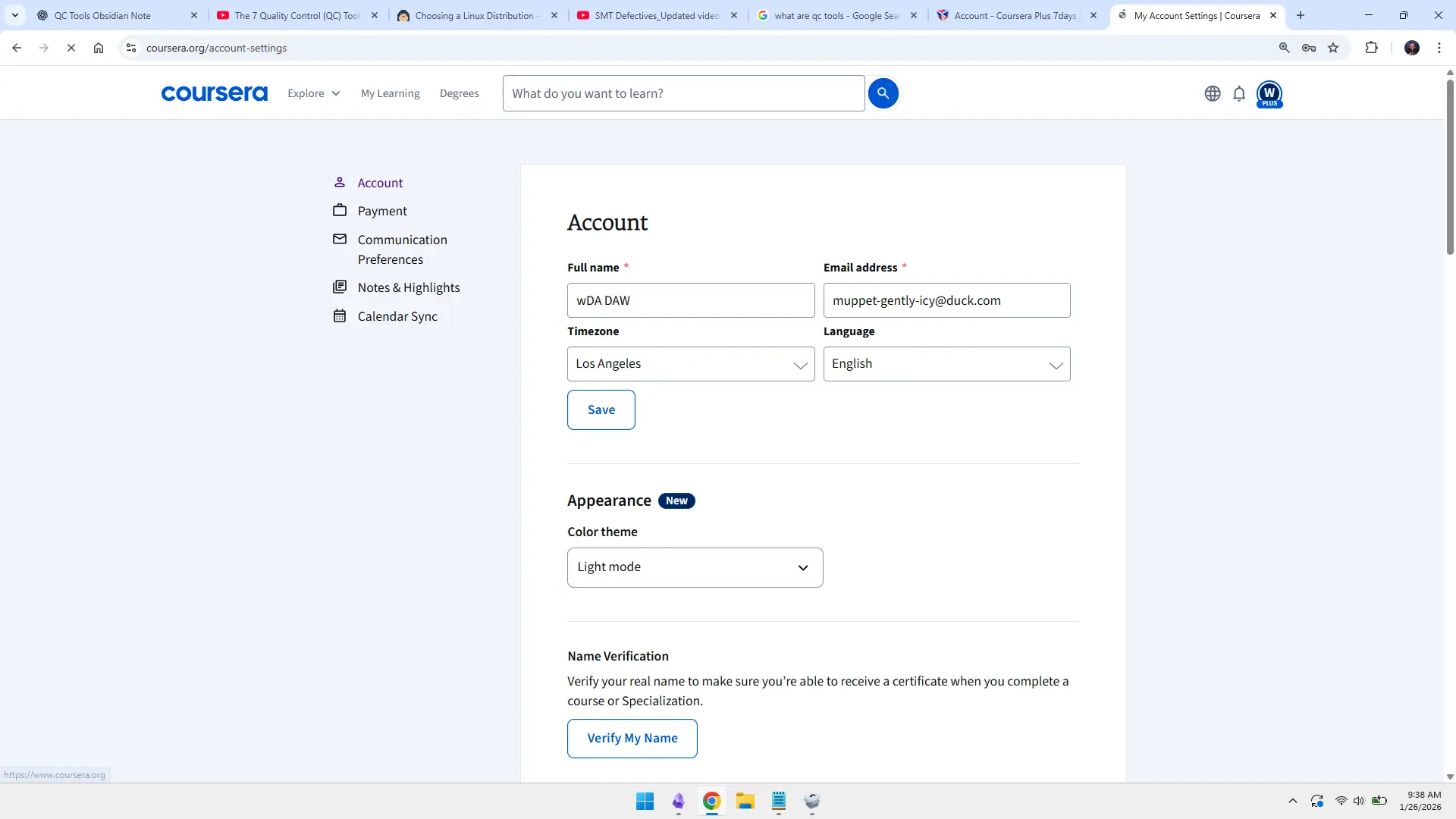Open the tab search dropdown arrow
The height and width of the screenshot is (819, 1456).
[15, 15]
